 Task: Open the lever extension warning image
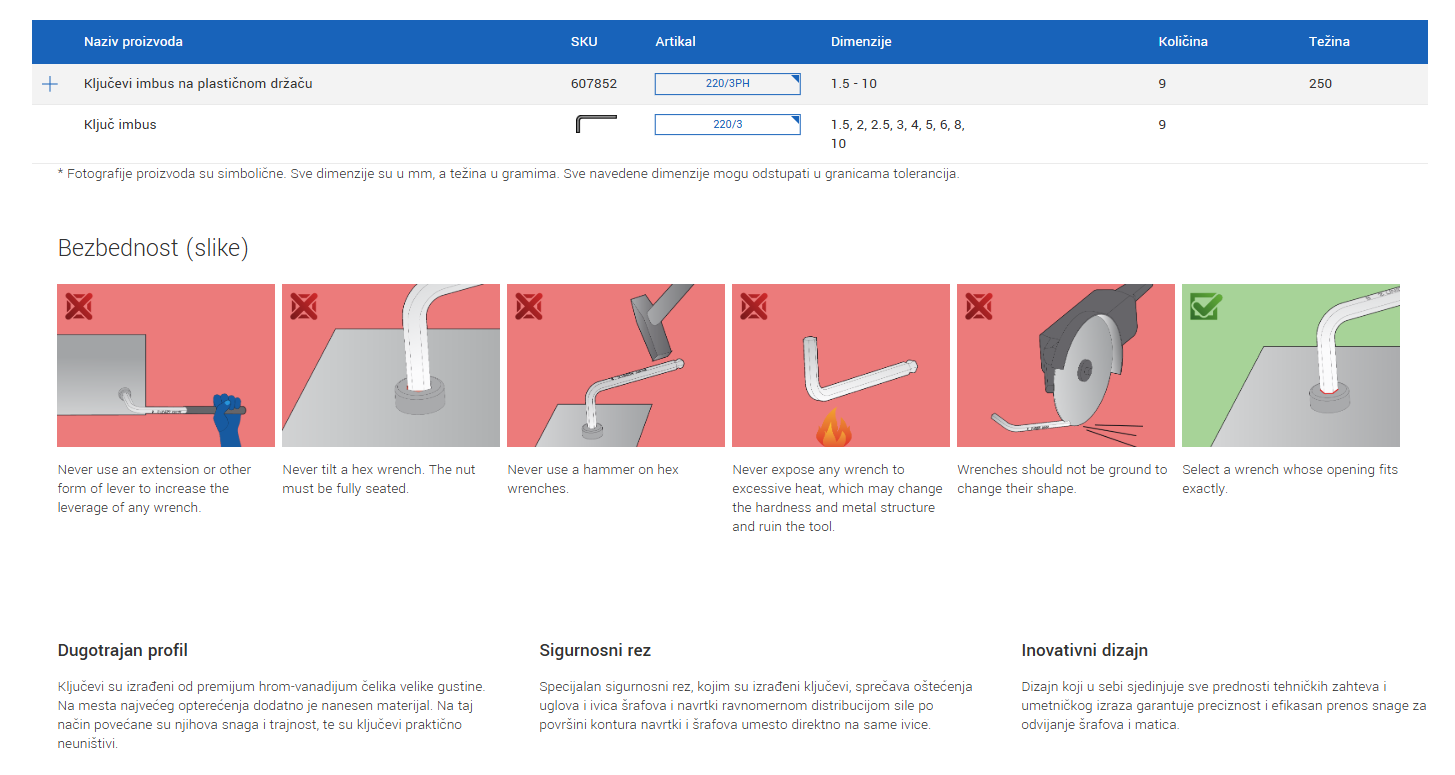(x=166, y=366)
